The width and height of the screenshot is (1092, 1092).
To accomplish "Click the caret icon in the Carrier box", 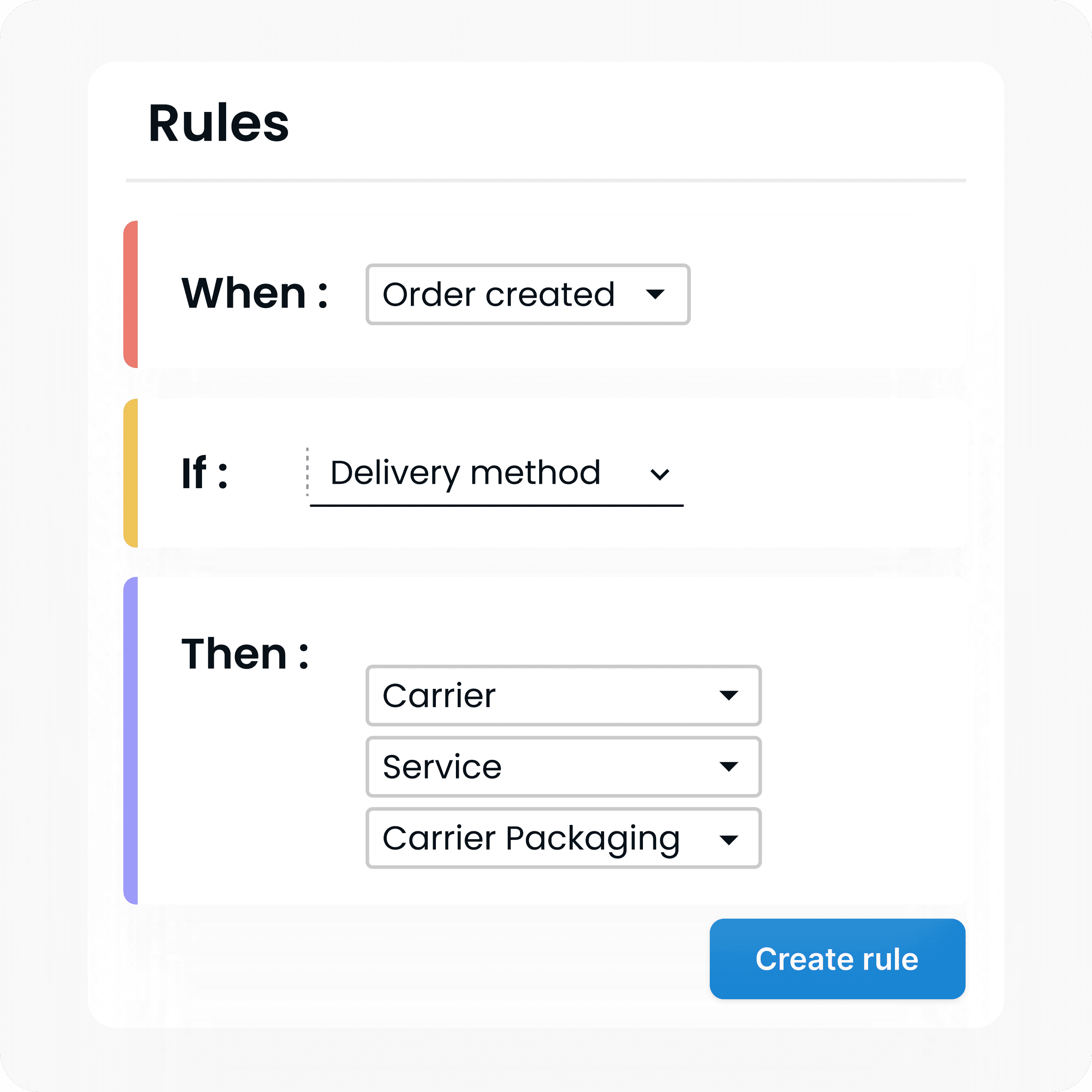I will click(x=728, y=695).
